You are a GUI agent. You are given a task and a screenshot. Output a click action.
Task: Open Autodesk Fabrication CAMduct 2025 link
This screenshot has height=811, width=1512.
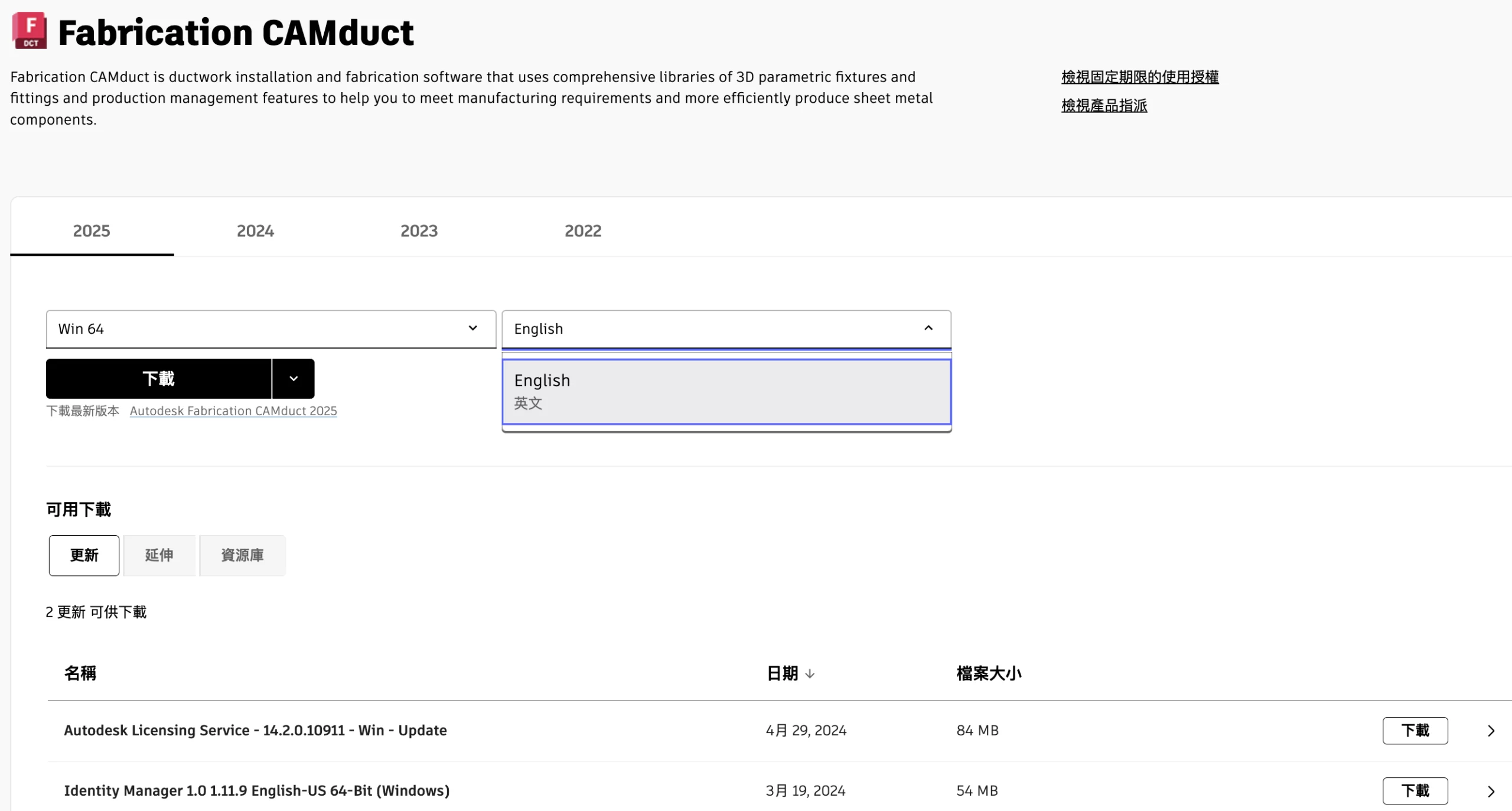click(x=233, y=411)
